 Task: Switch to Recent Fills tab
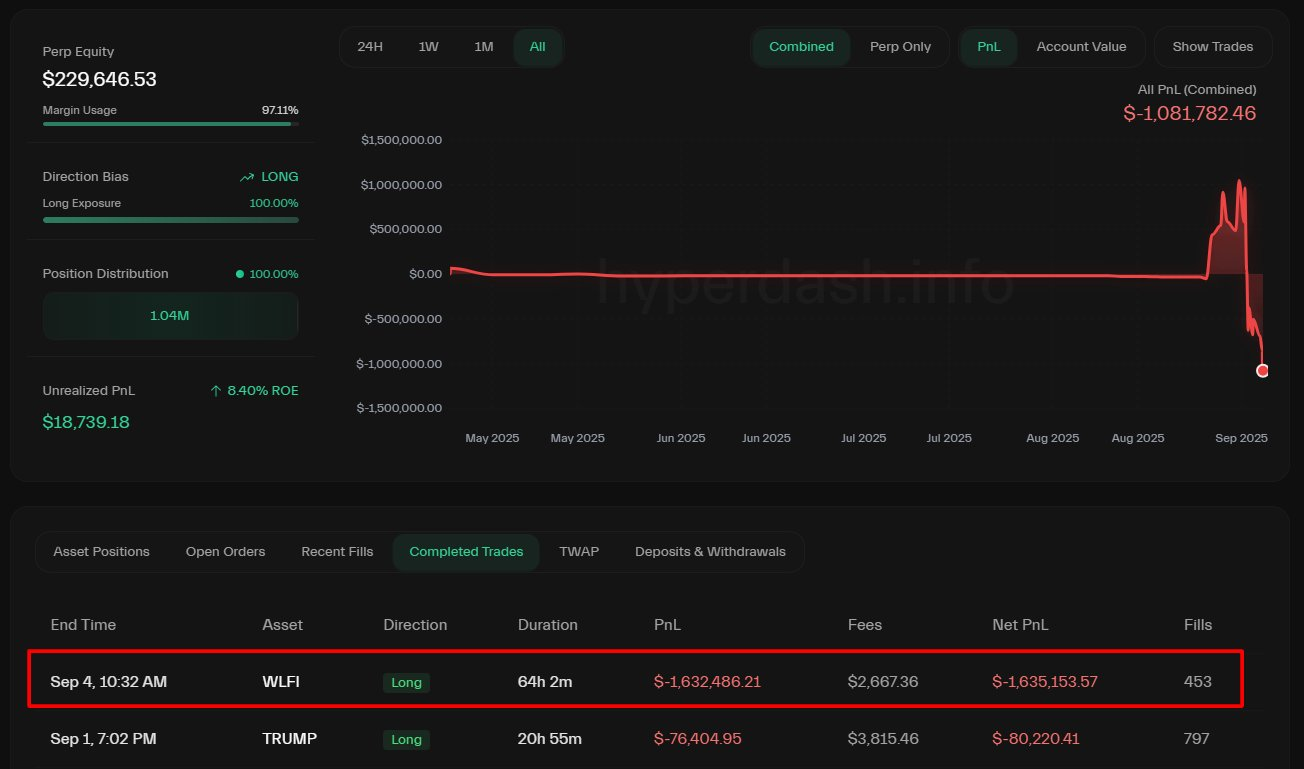click(x=337, y=552)
